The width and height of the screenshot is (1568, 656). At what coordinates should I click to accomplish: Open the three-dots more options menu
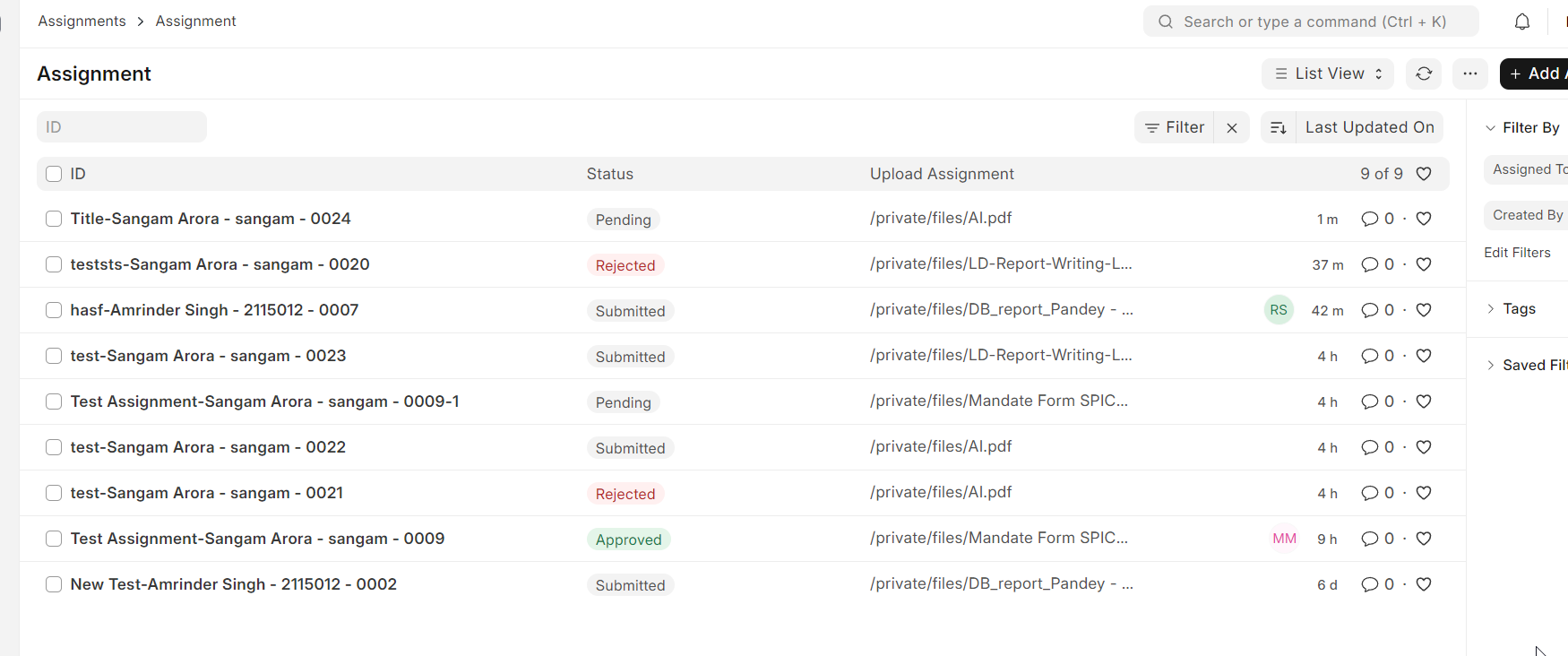[1469, 73]
